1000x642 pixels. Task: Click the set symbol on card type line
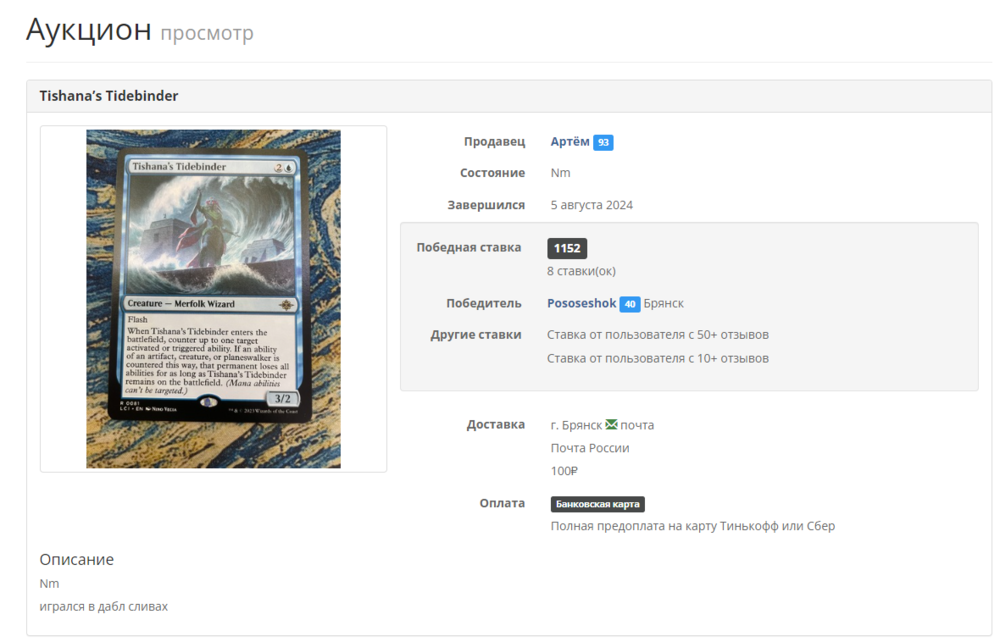pyautogui.click(x=286, y=305)
